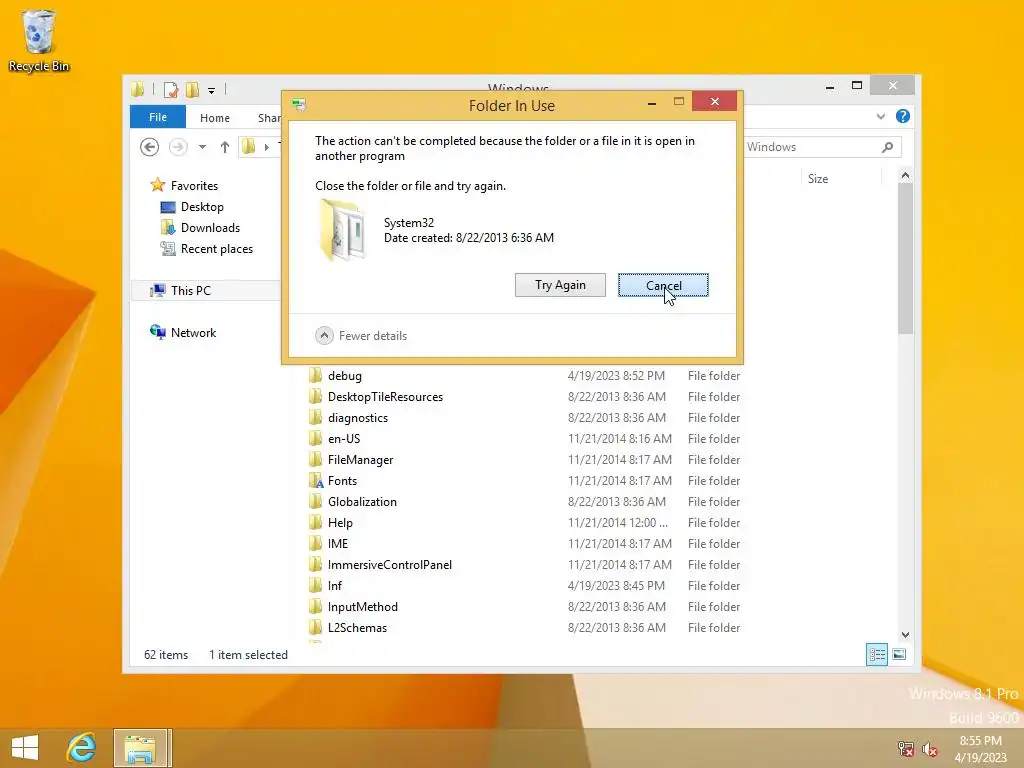Open the taskbar clock and date
1024x768 pixels.
pos(980,748)
